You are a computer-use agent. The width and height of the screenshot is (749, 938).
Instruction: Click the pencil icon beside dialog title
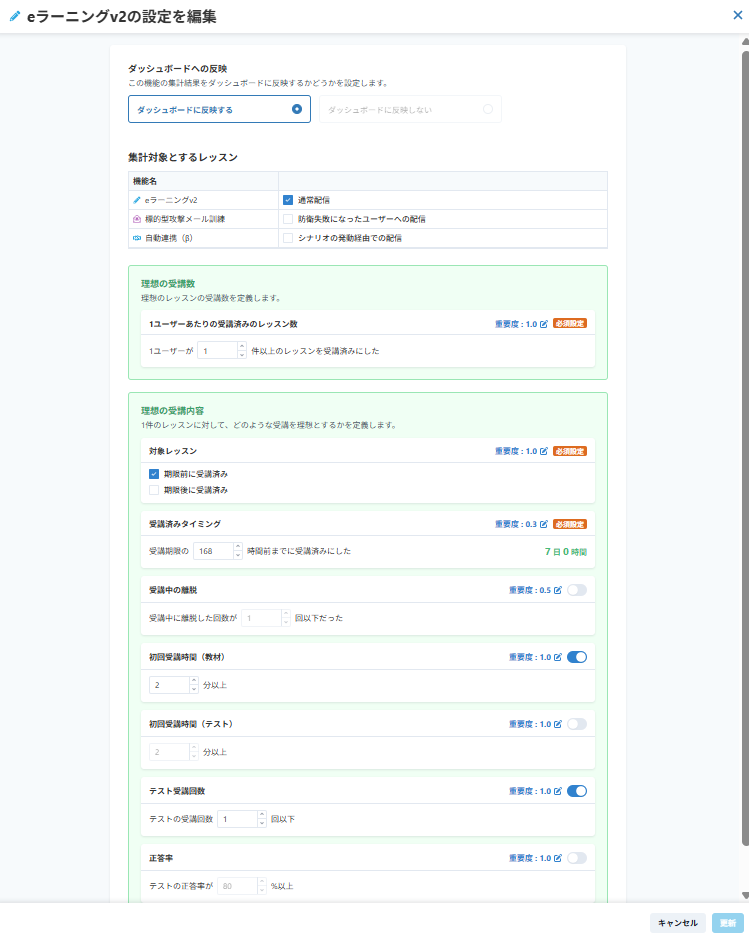pyautogui.click(x=15, y=16)
